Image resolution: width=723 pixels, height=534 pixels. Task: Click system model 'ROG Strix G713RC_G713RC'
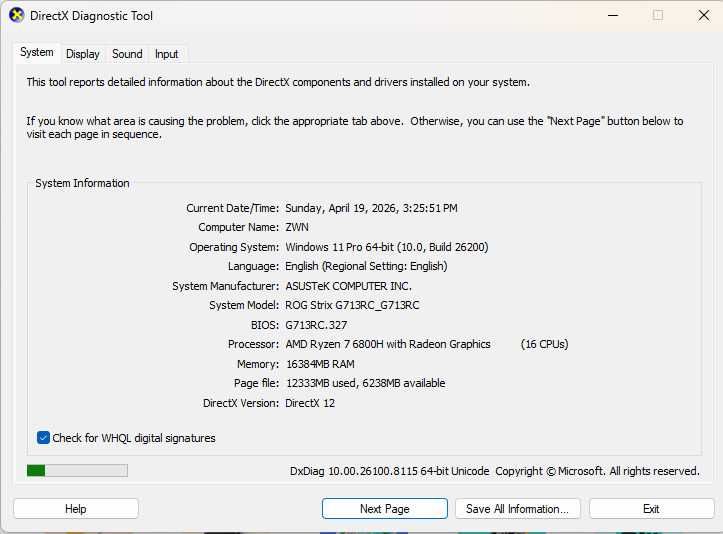[x=352, y=305]
